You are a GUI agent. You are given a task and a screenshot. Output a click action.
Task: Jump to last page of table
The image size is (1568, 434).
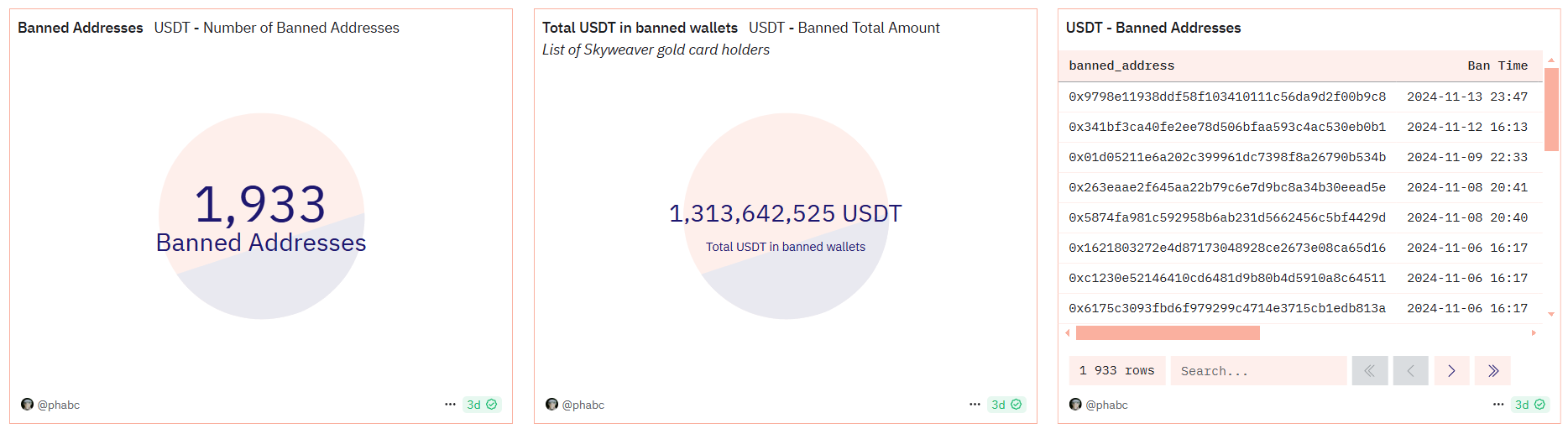tap(1492, 371)
